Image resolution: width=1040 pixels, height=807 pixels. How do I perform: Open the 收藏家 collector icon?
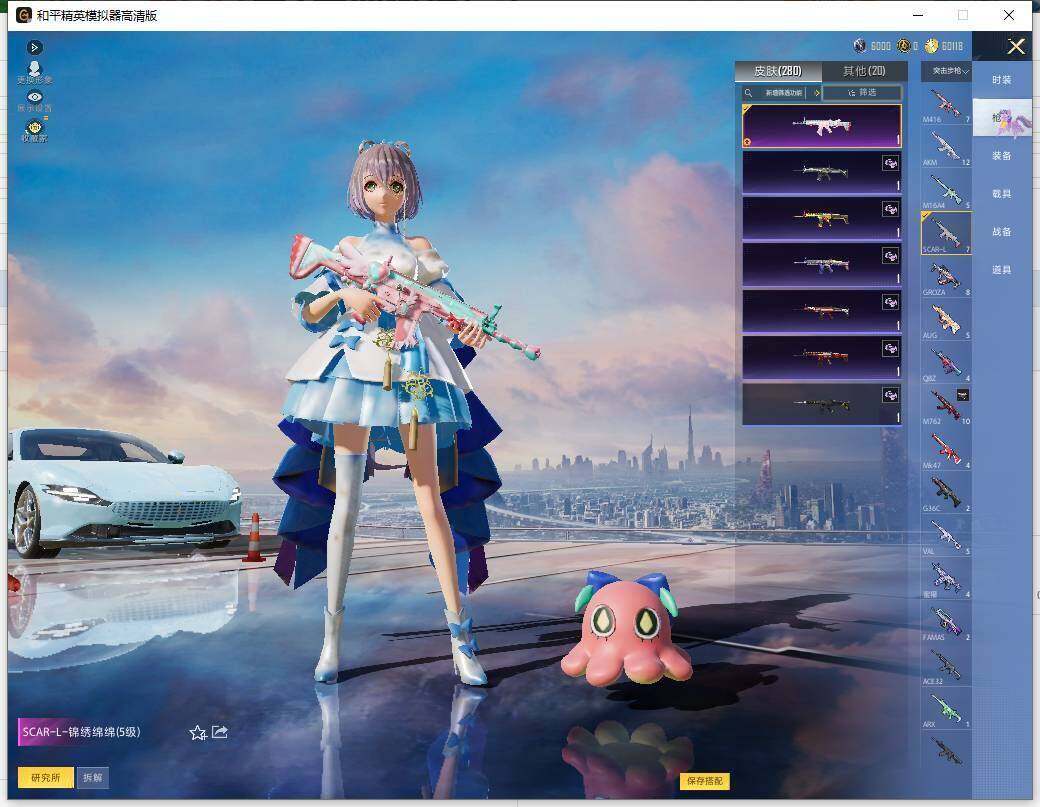pos(34,130)
